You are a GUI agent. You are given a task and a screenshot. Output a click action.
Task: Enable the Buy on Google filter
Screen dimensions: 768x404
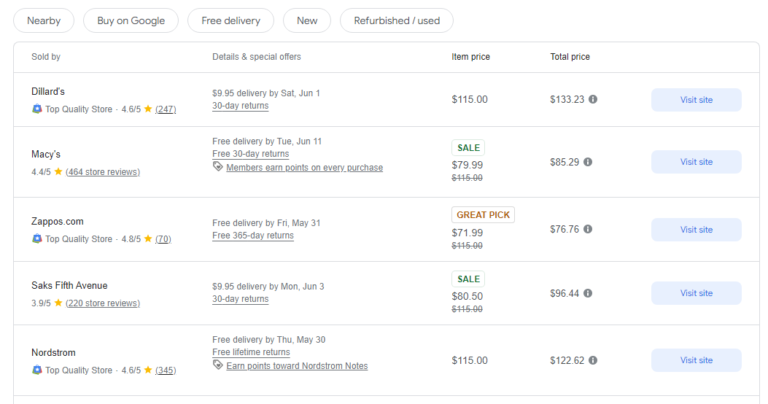(131, 20)
